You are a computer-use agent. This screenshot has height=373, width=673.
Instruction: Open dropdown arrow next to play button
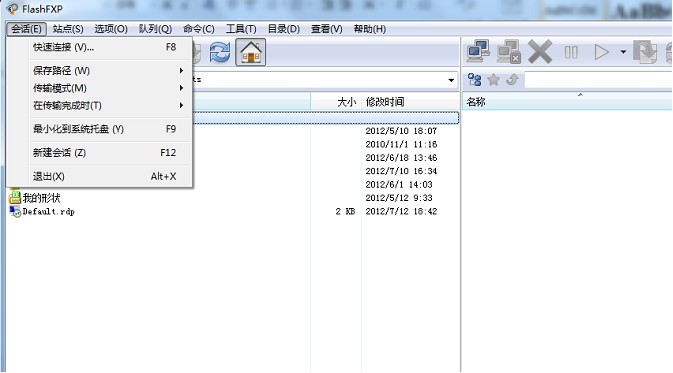(x=623, y=52)
